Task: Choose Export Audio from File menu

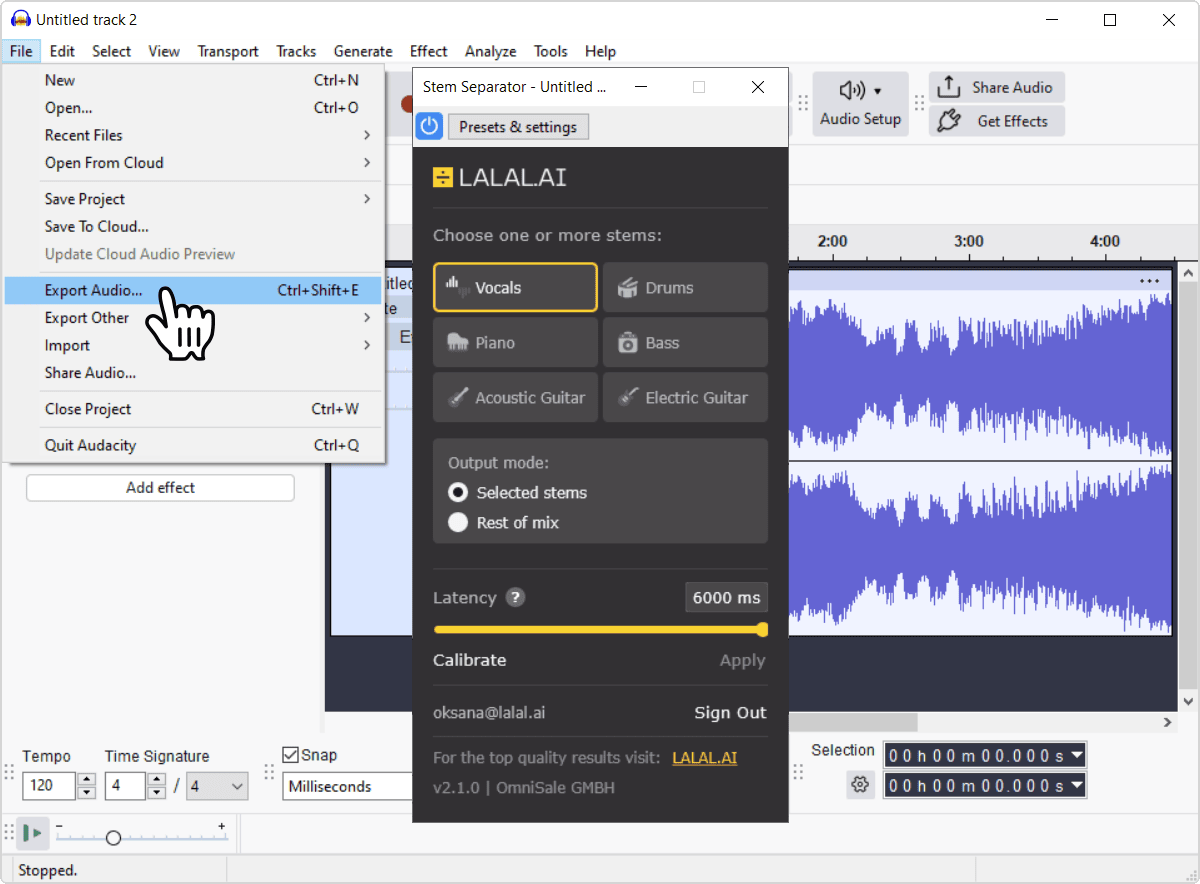Action: pyautogui.click(x=194, y=291)
